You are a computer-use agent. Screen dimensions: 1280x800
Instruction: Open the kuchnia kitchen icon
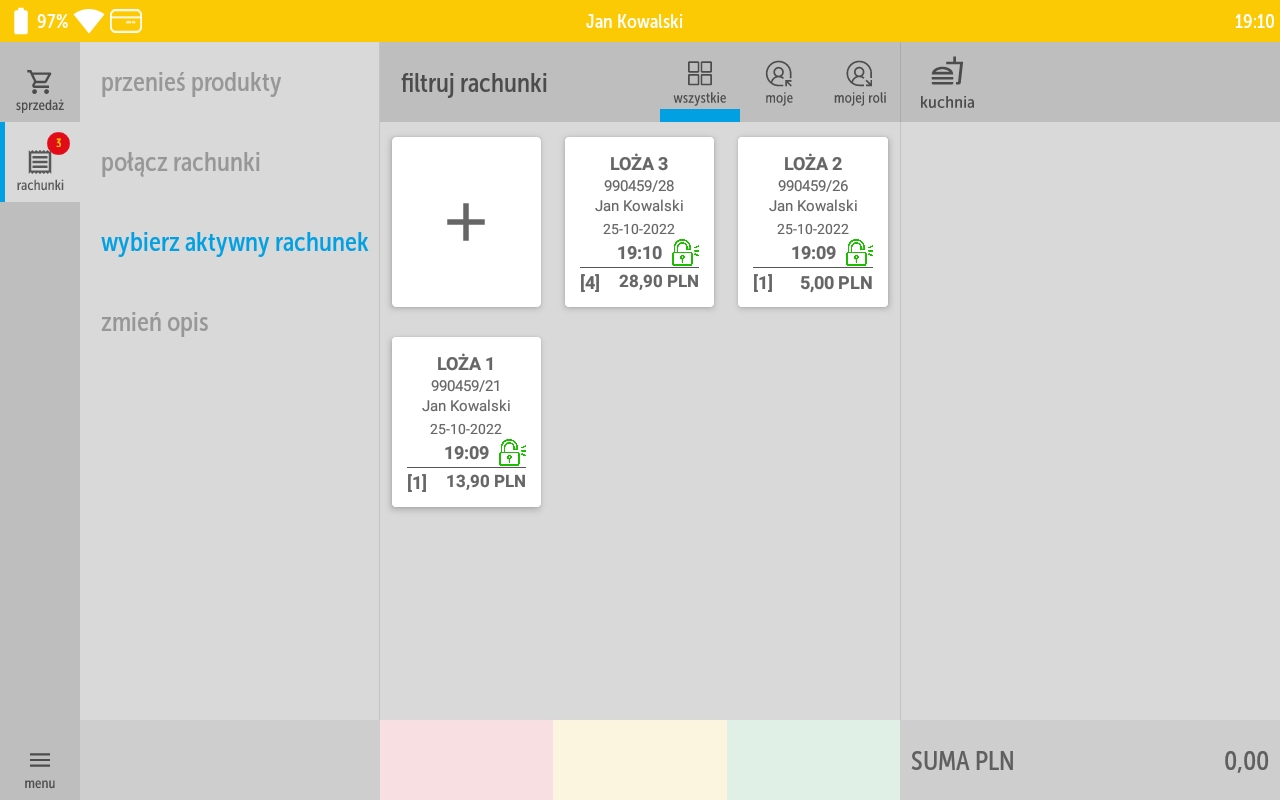click(x=946, y=73)
